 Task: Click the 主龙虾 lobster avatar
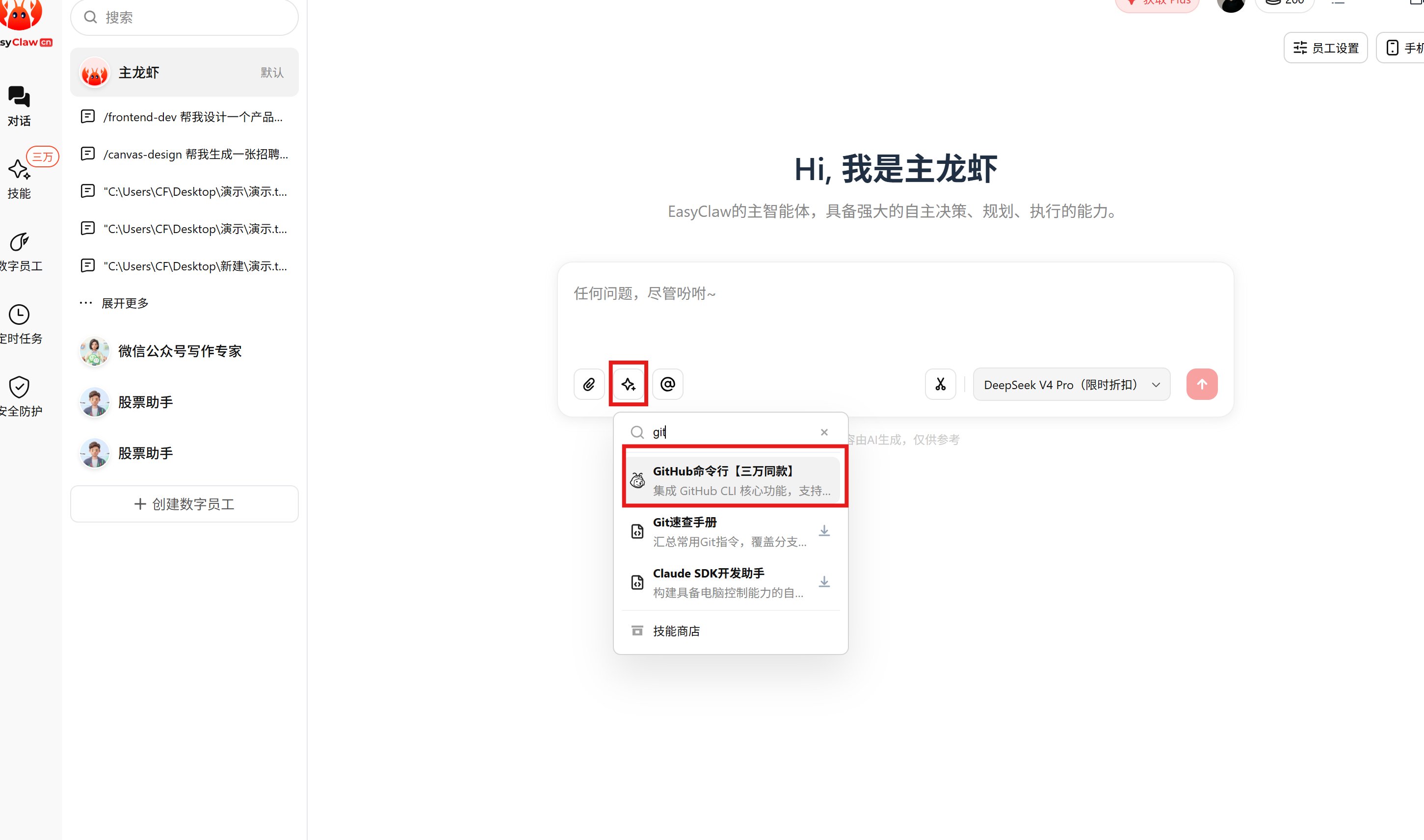(x=95, y=73)
